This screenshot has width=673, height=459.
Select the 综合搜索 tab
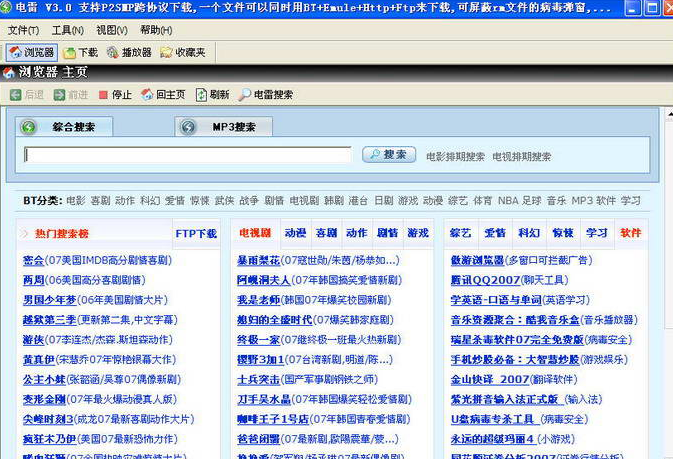(x=64, y=127)
